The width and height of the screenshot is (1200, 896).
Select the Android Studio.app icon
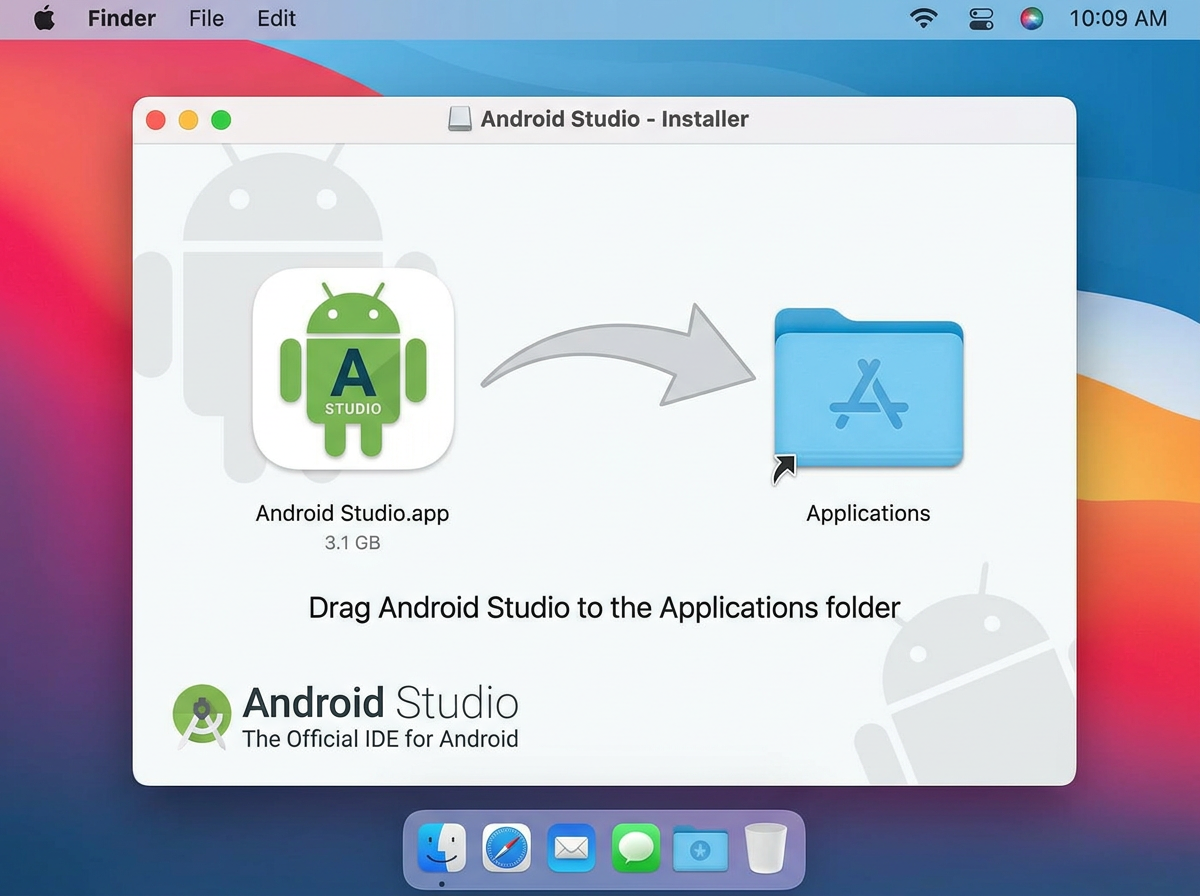point(353,370)
